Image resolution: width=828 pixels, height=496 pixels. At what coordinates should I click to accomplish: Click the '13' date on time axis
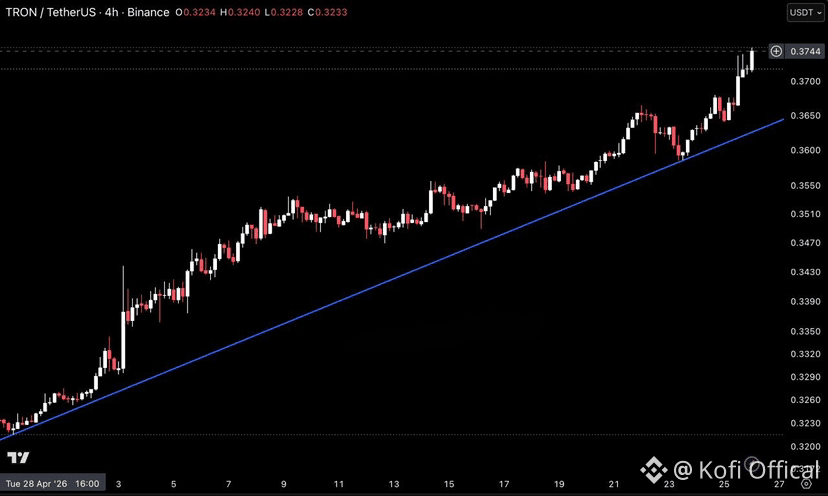pos(394,484)
